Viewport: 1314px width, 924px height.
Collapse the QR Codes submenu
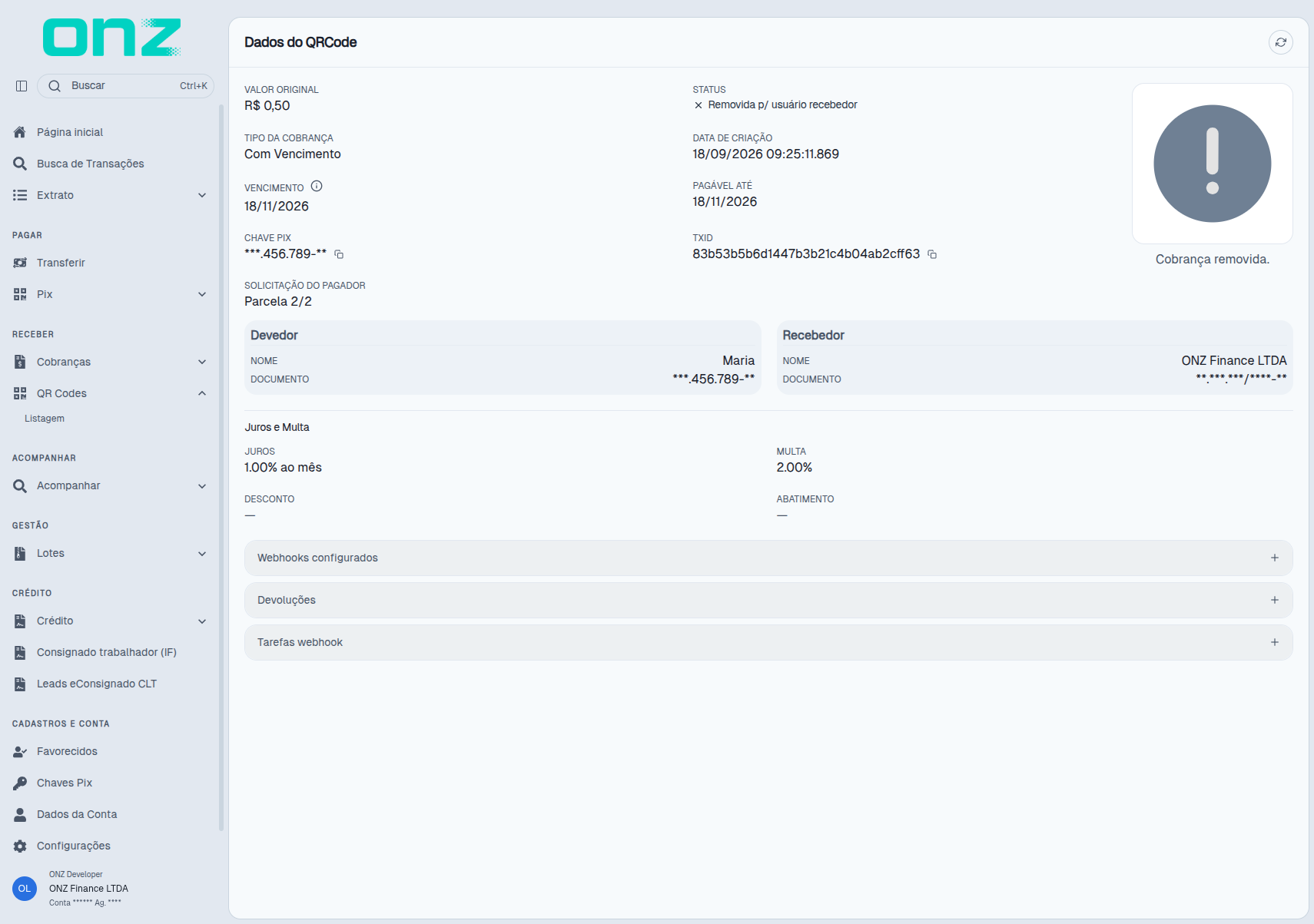click(x=202, y=393)
